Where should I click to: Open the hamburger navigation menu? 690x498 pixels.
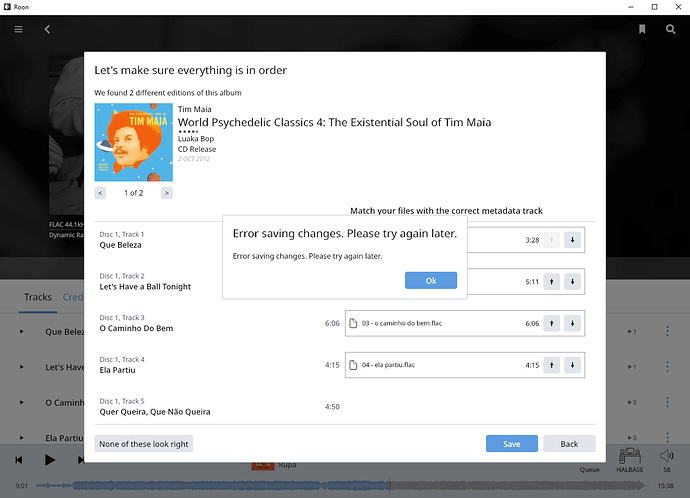point(18,29)
